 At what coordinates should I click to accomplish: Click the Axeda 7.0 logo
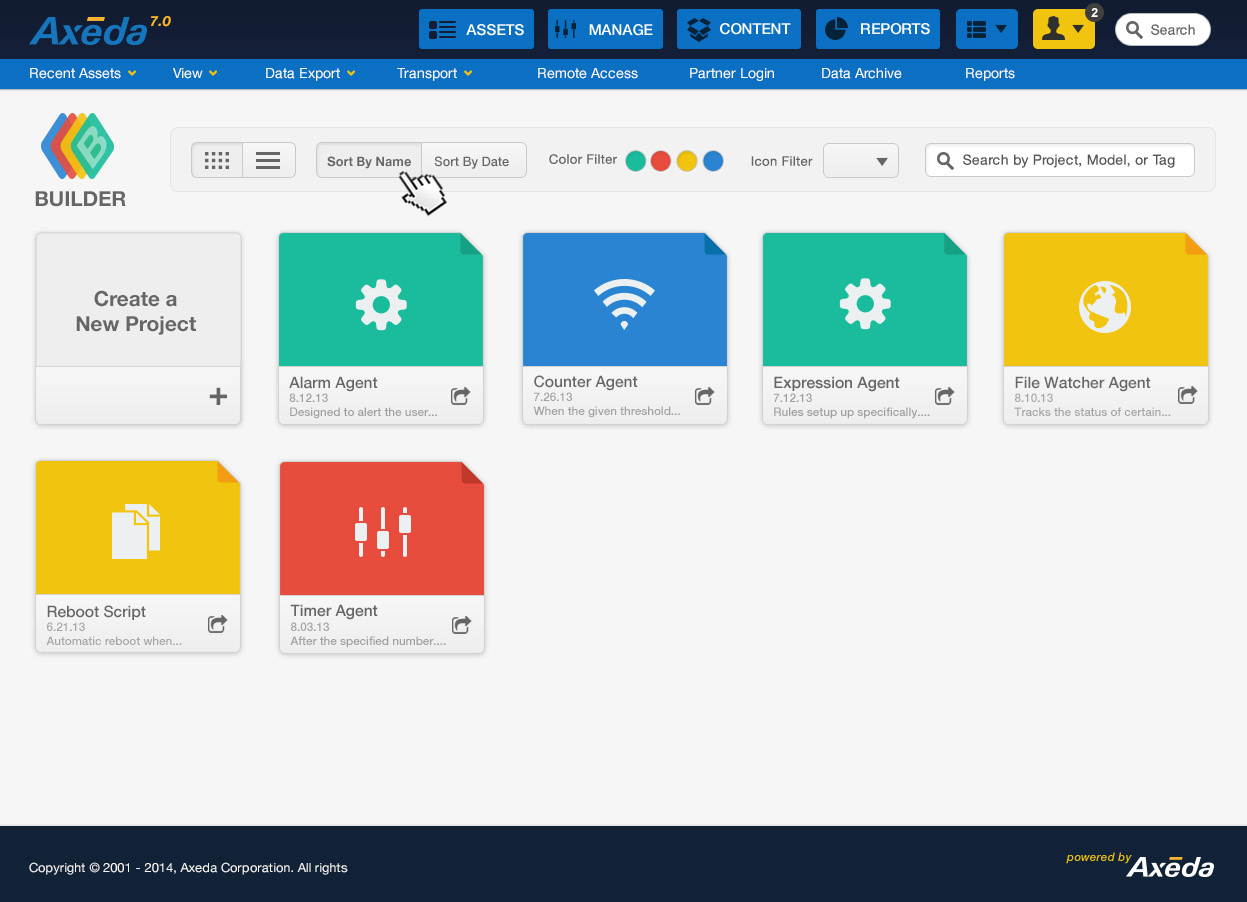point(100,30)
